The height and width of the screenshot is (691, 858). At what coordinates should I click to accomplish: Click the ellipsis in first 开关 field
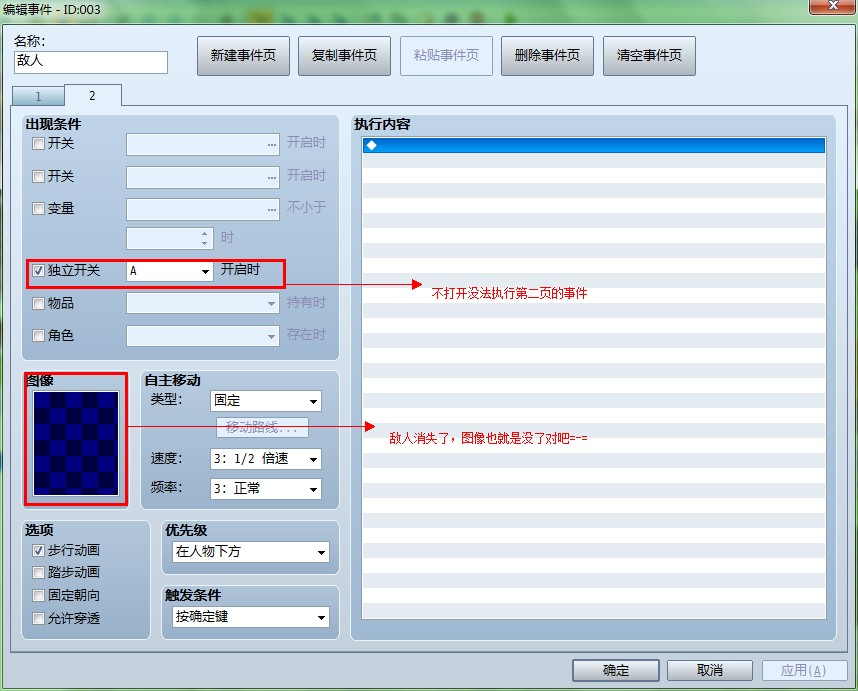tap(272, 145)
